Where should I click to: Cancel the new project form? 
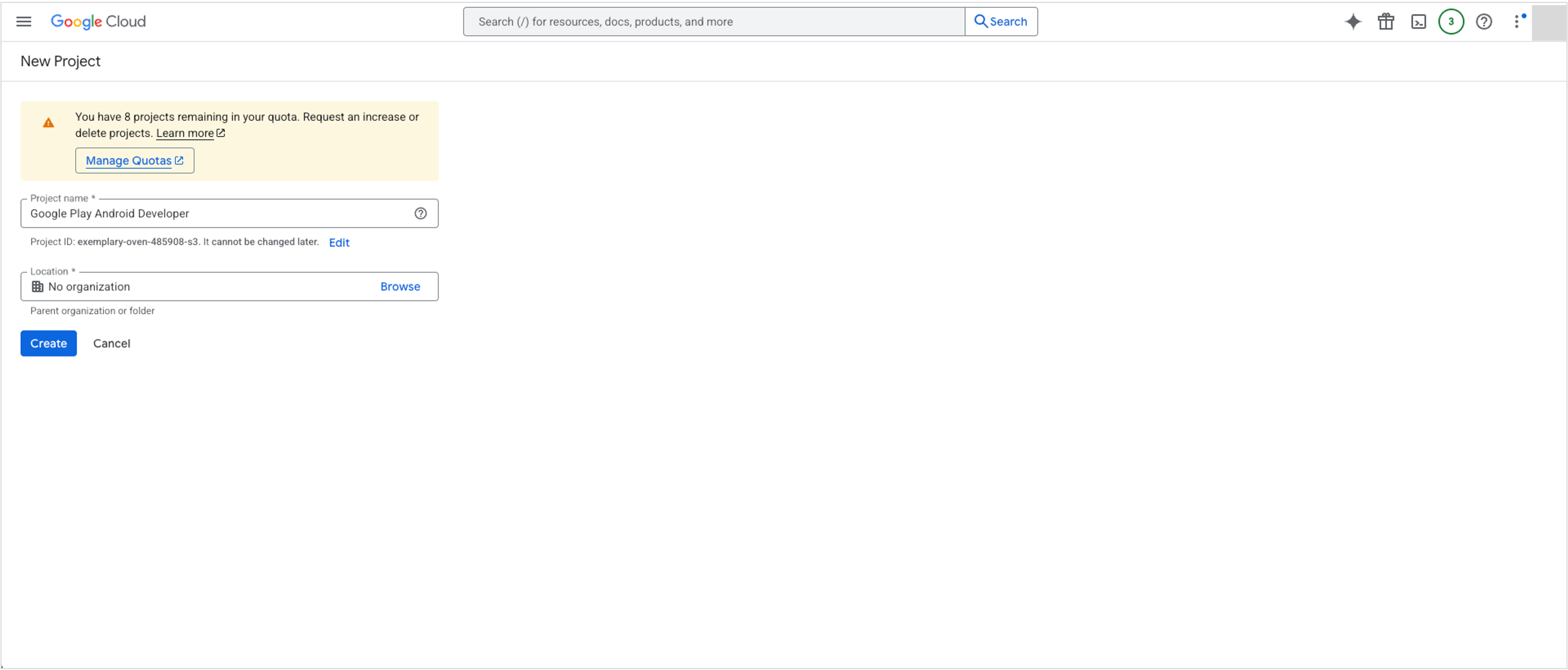pos(111,343)
